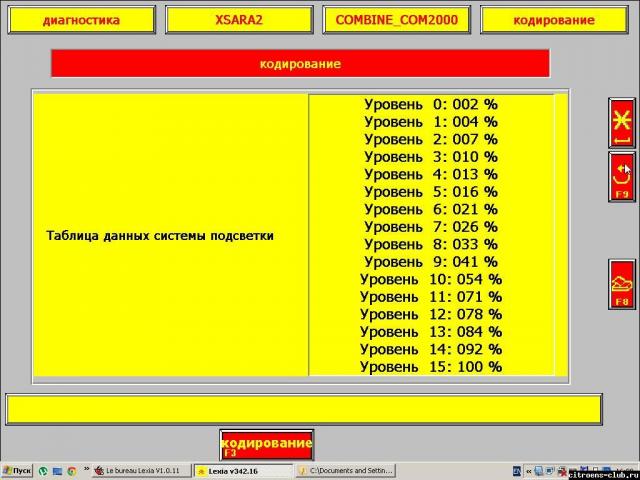Click the red кодирование F3 button

[267, 445]
